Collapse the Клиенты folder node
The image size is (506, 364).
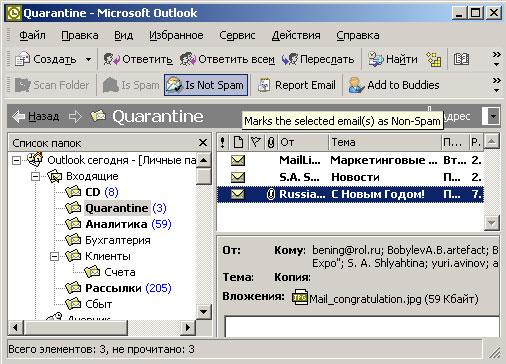pyautogui.click(x=54, y=256)
